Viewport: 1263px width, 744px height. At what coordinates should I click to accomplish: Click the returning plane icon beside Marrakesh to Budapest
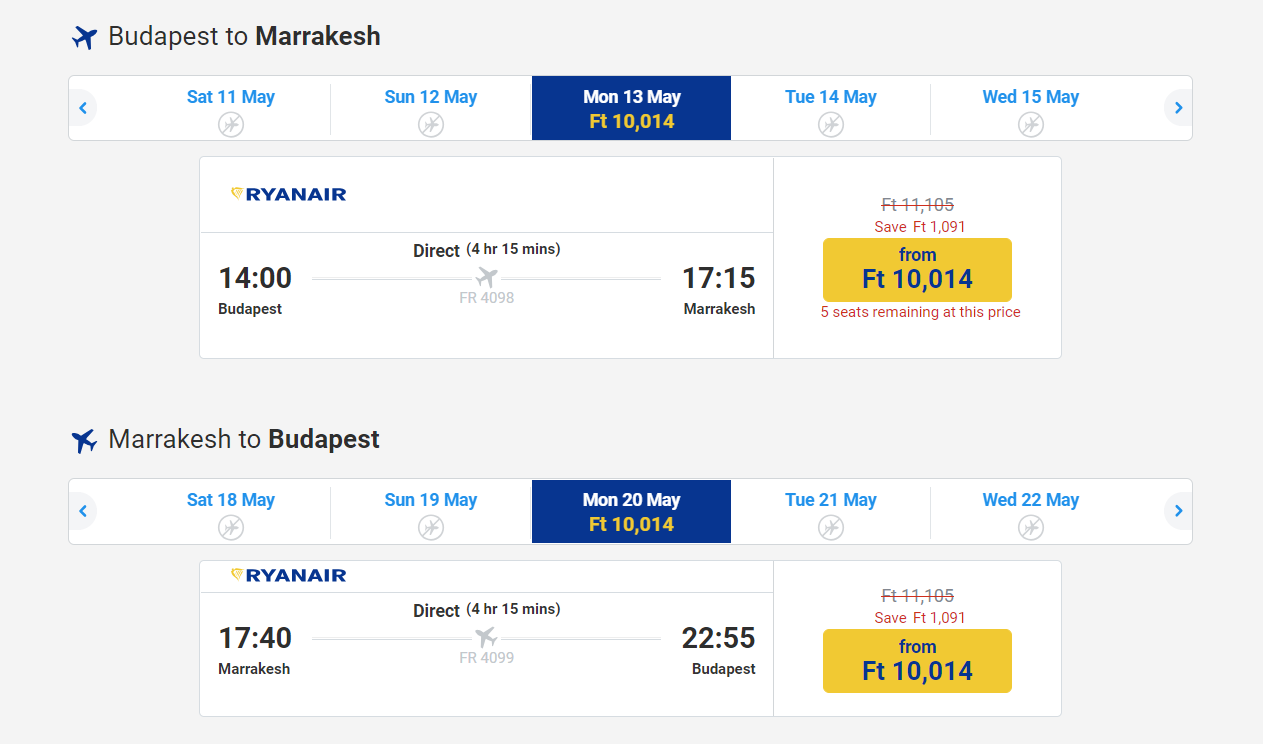[85, 440]
